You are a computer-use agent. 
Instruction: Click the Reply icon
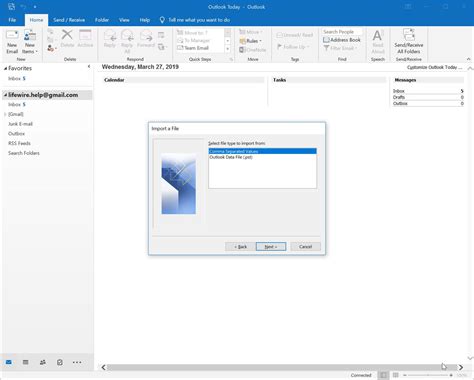point(110,35)
